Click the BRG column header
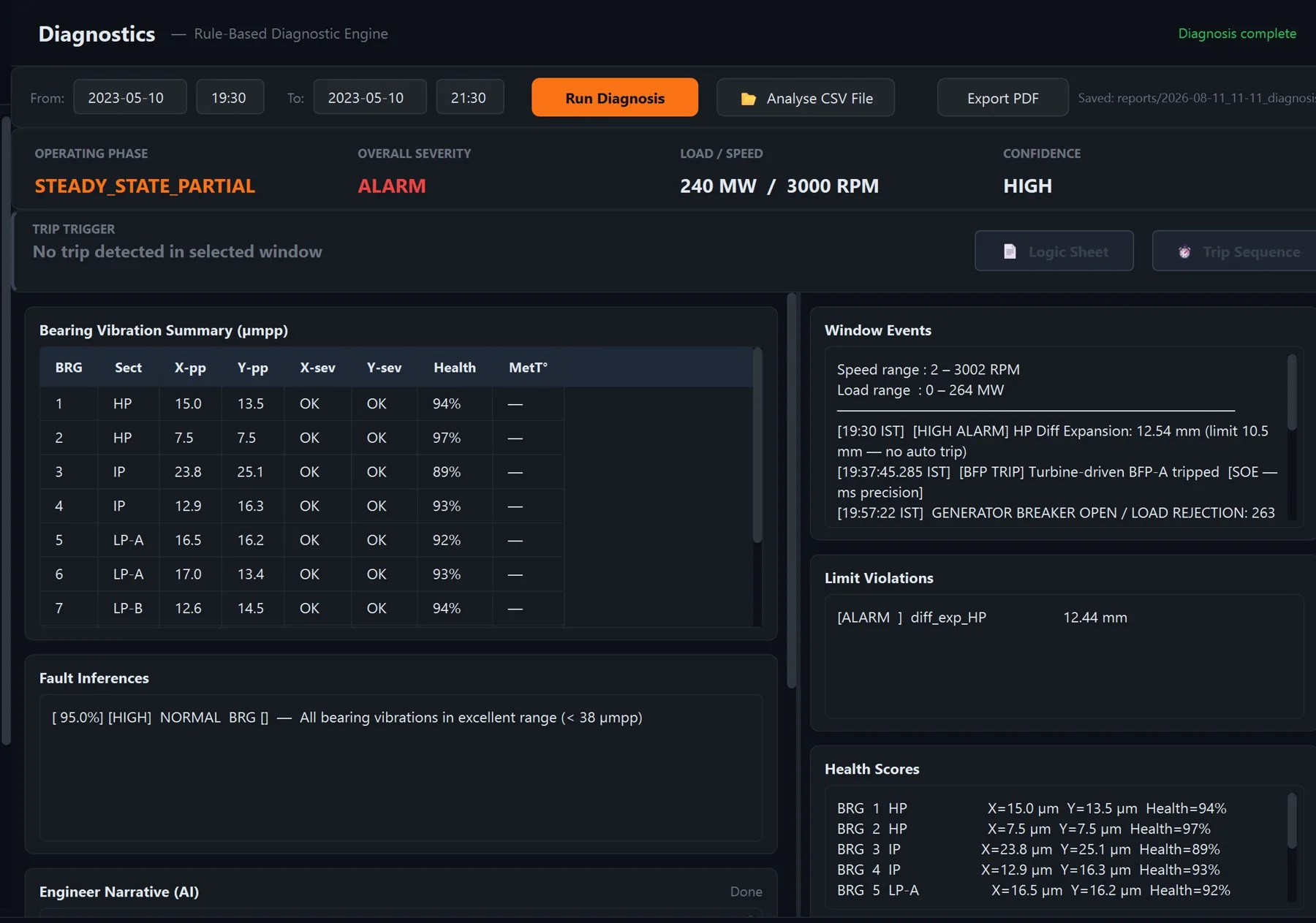This screenshot has width=1316, height=923. [x=69, y=368]
